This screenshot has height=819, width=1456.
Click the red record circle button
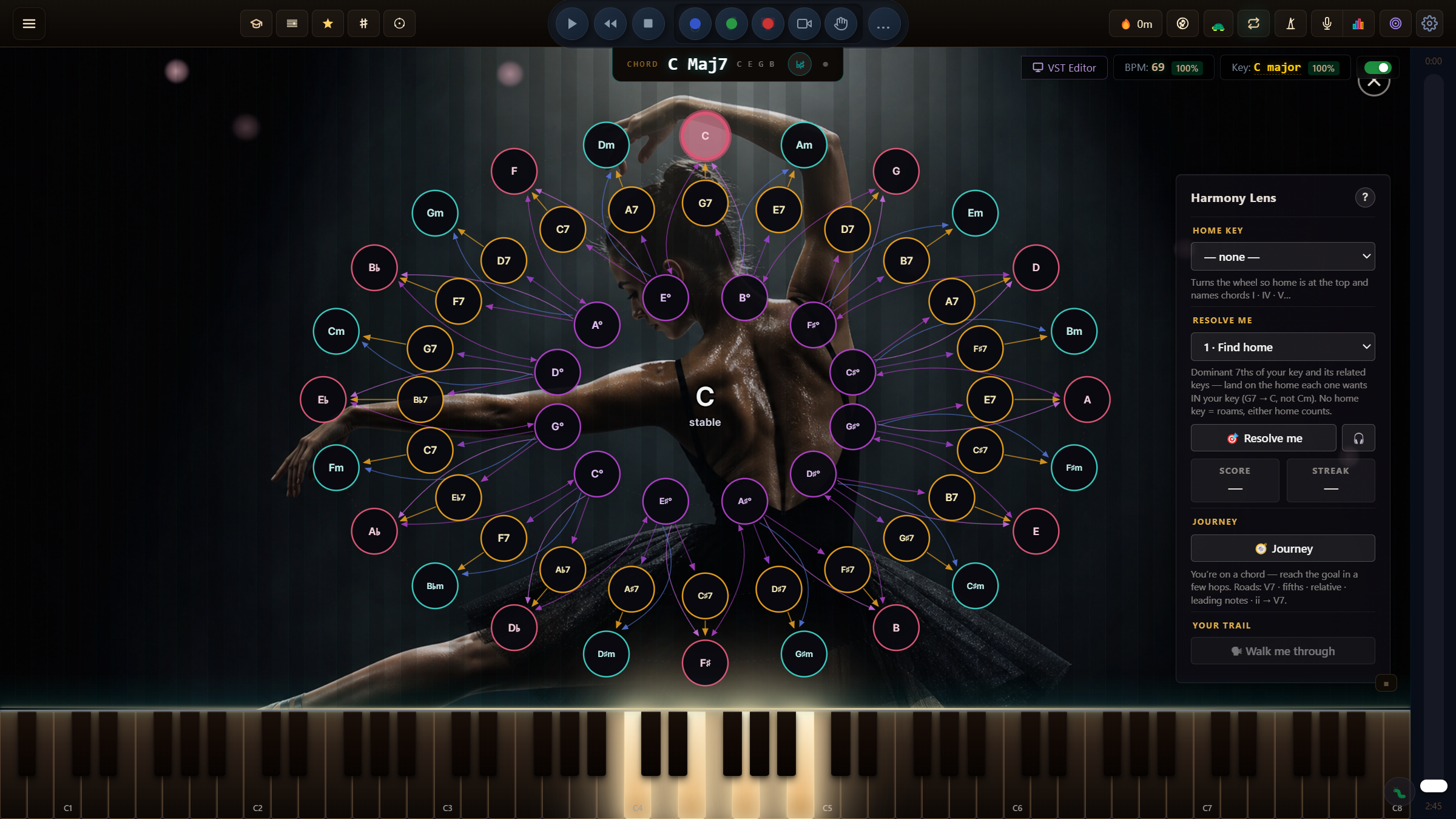768,24
